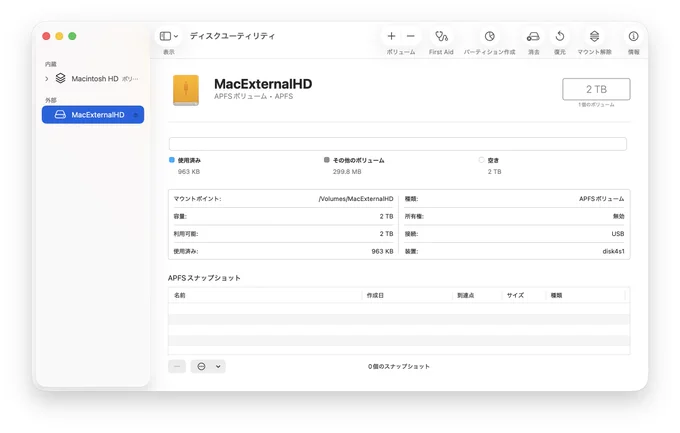
Task: Click the 無効 ownership value
Action: 618,216
